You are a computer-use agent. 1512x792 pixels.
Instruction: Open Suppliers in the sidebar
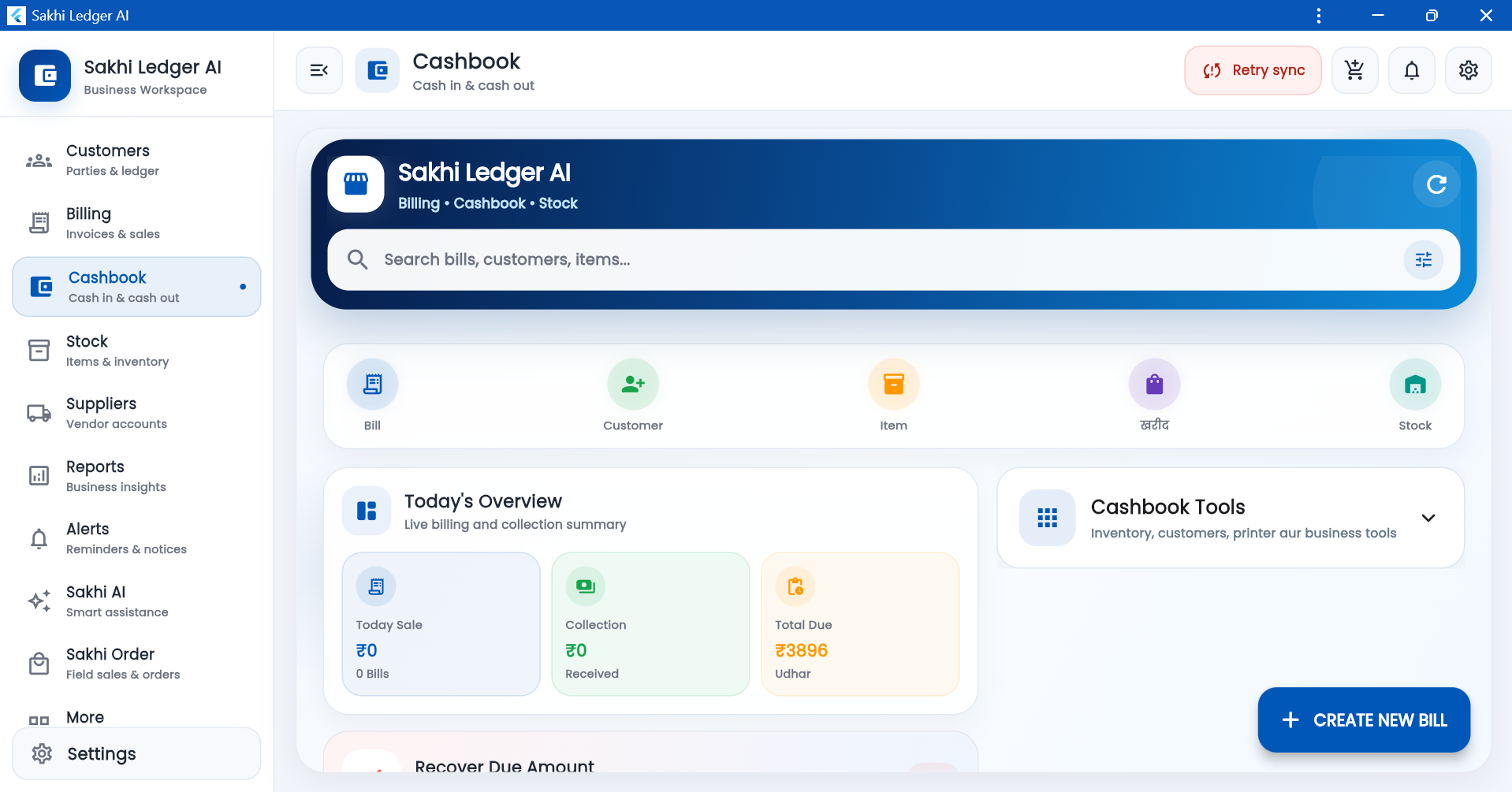coord(136,413)
